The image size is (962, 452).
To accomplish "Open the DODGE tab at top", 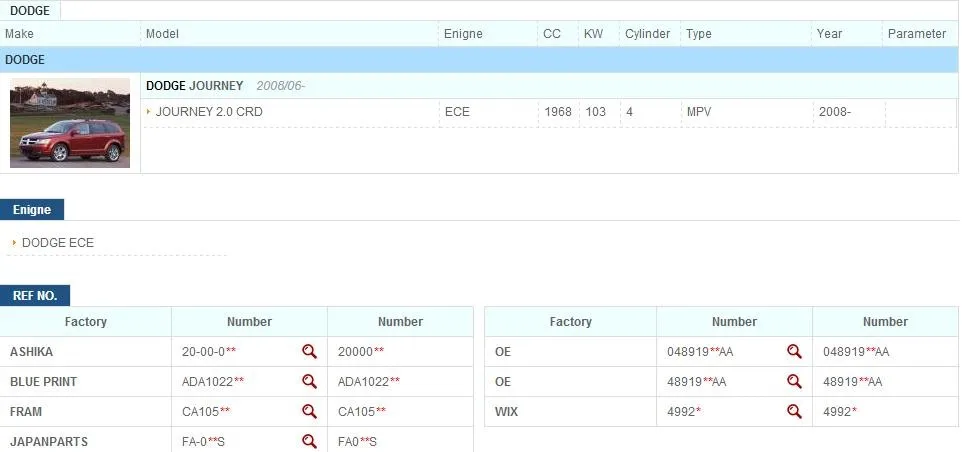I will [x=30, y=10].
